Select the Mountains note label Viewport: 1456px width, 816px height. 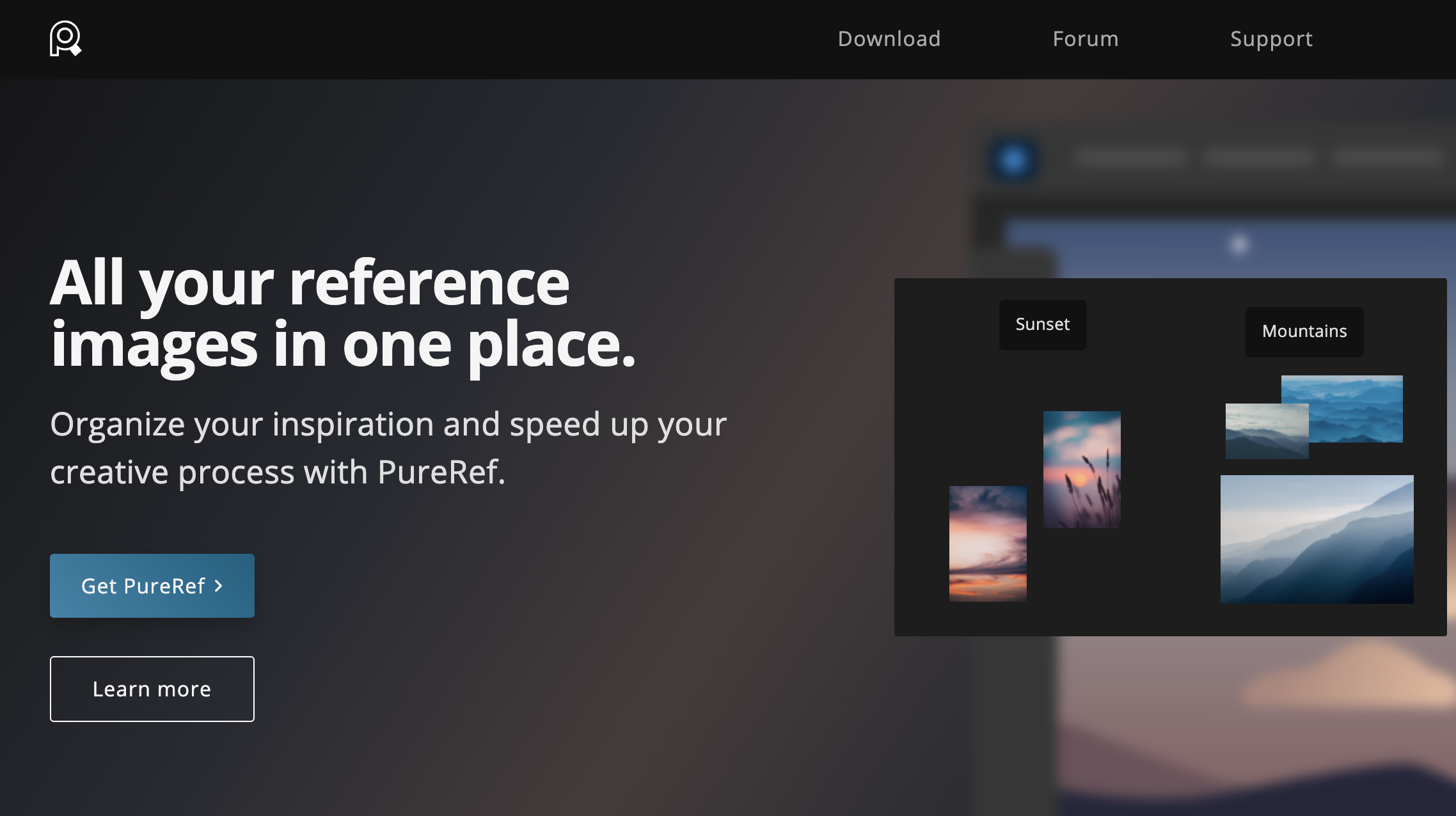(1304, 331)
